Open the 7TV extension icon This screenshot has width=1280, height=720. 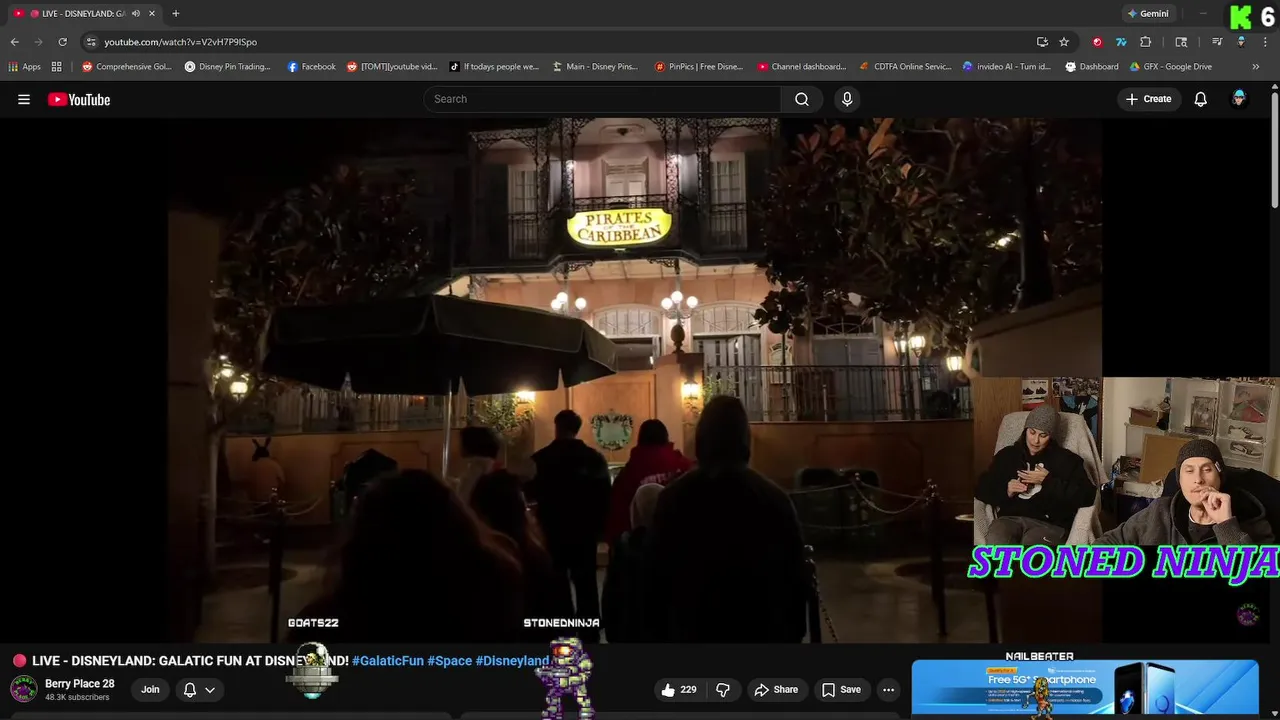pyautogui.click(x=1121, y=42)
